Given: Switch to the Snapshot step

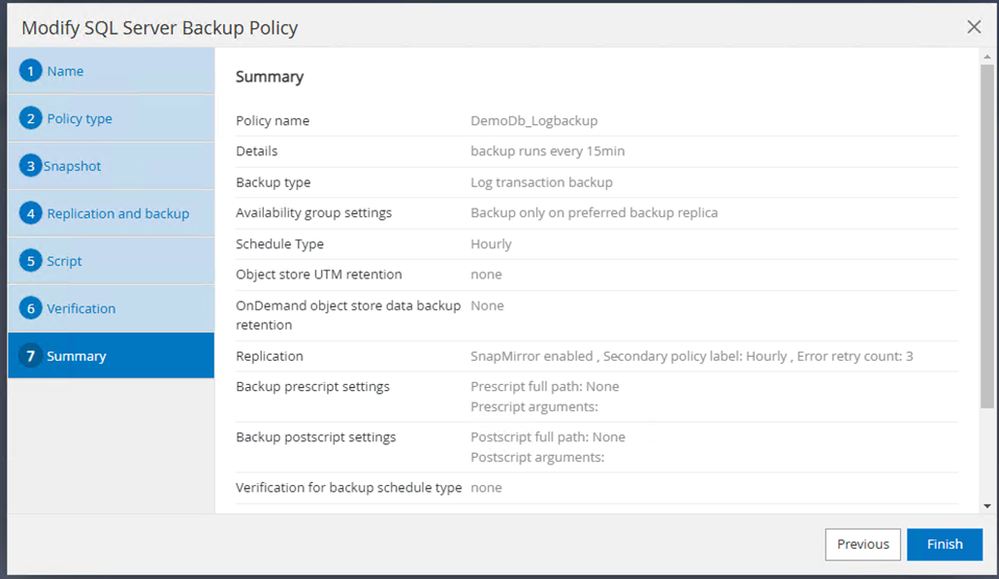Looking at the screenshot, I should (73, 166).
